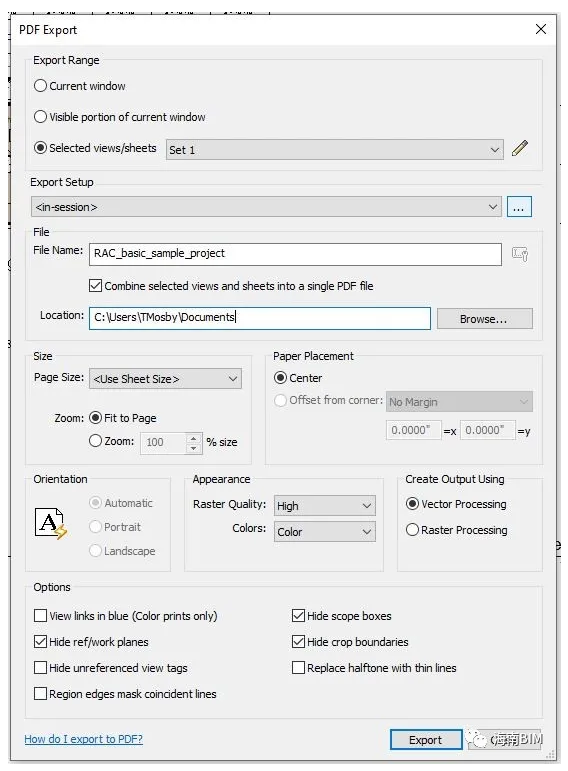568x771 pixels.
Task: Toggle Hide scope boxes checkbox
Action: coord(299,616)
